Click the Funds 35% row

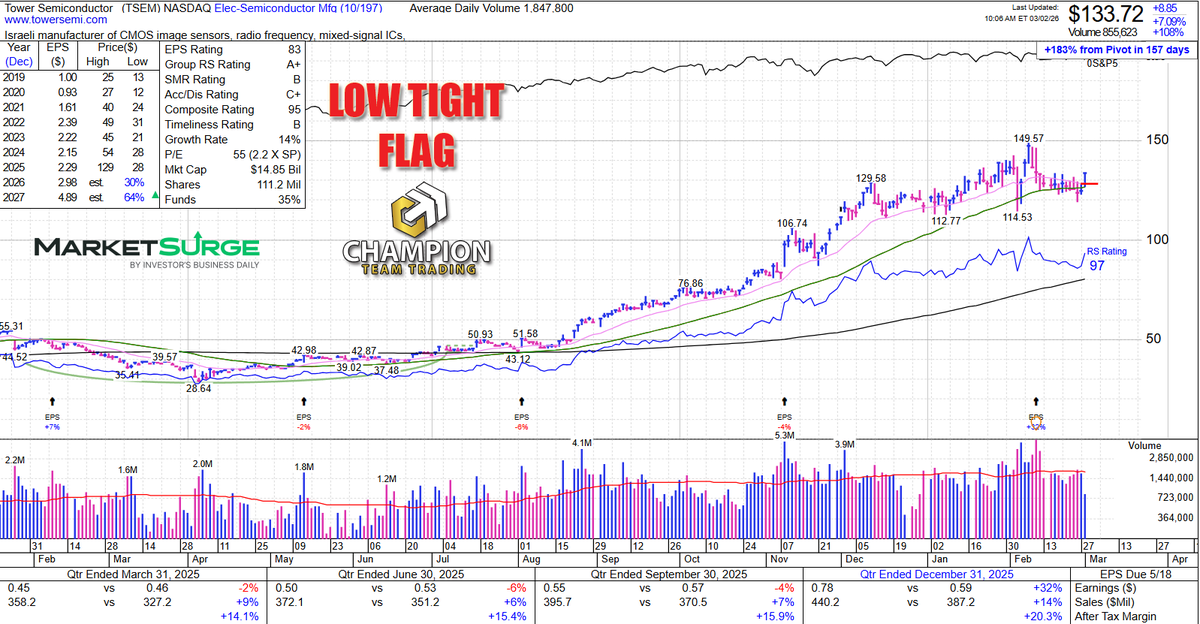tap(232, 200)
